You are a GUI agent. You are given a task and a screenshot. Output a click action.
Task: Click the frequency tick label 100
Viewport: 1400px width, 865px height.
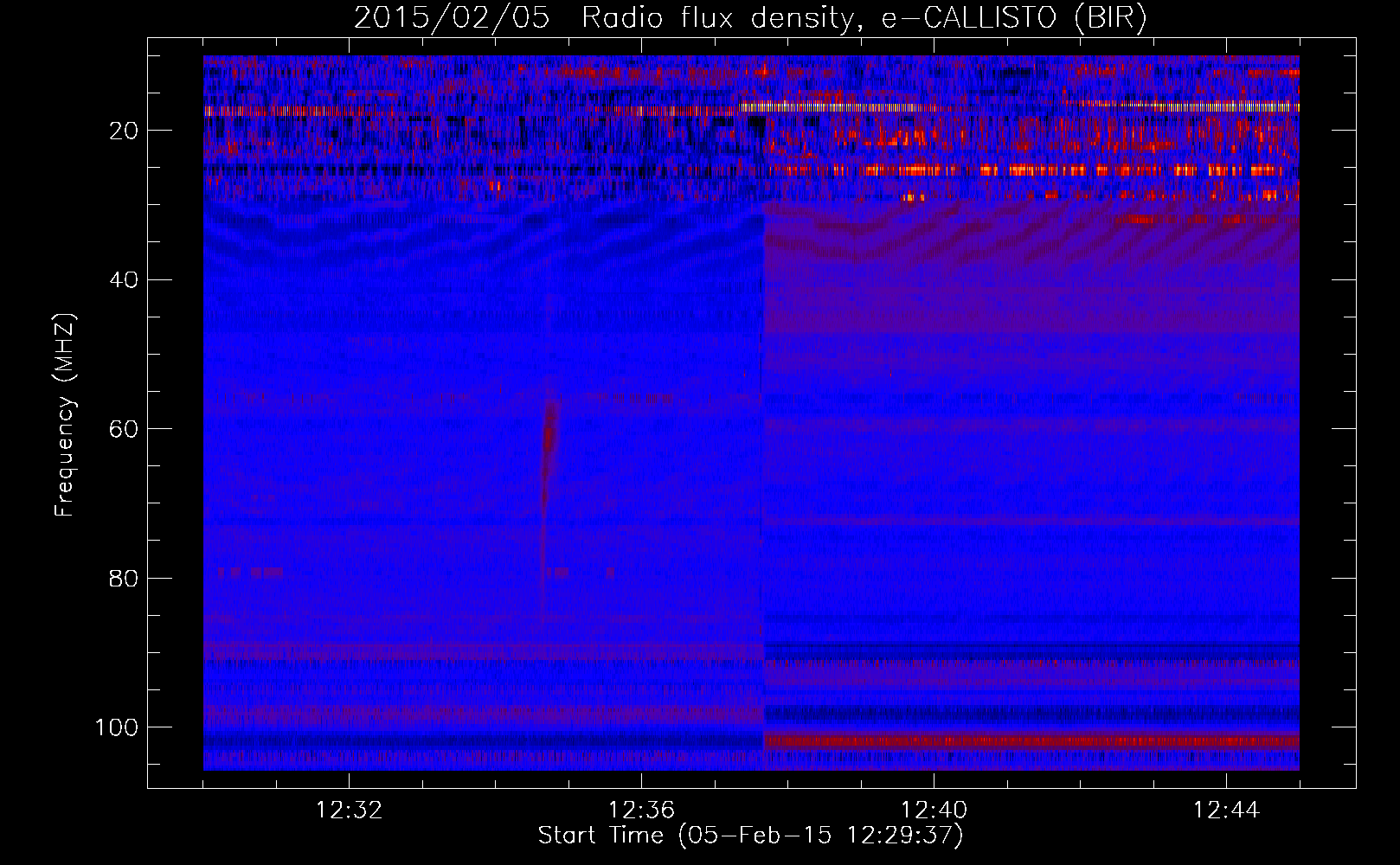[x=118, y=727]
